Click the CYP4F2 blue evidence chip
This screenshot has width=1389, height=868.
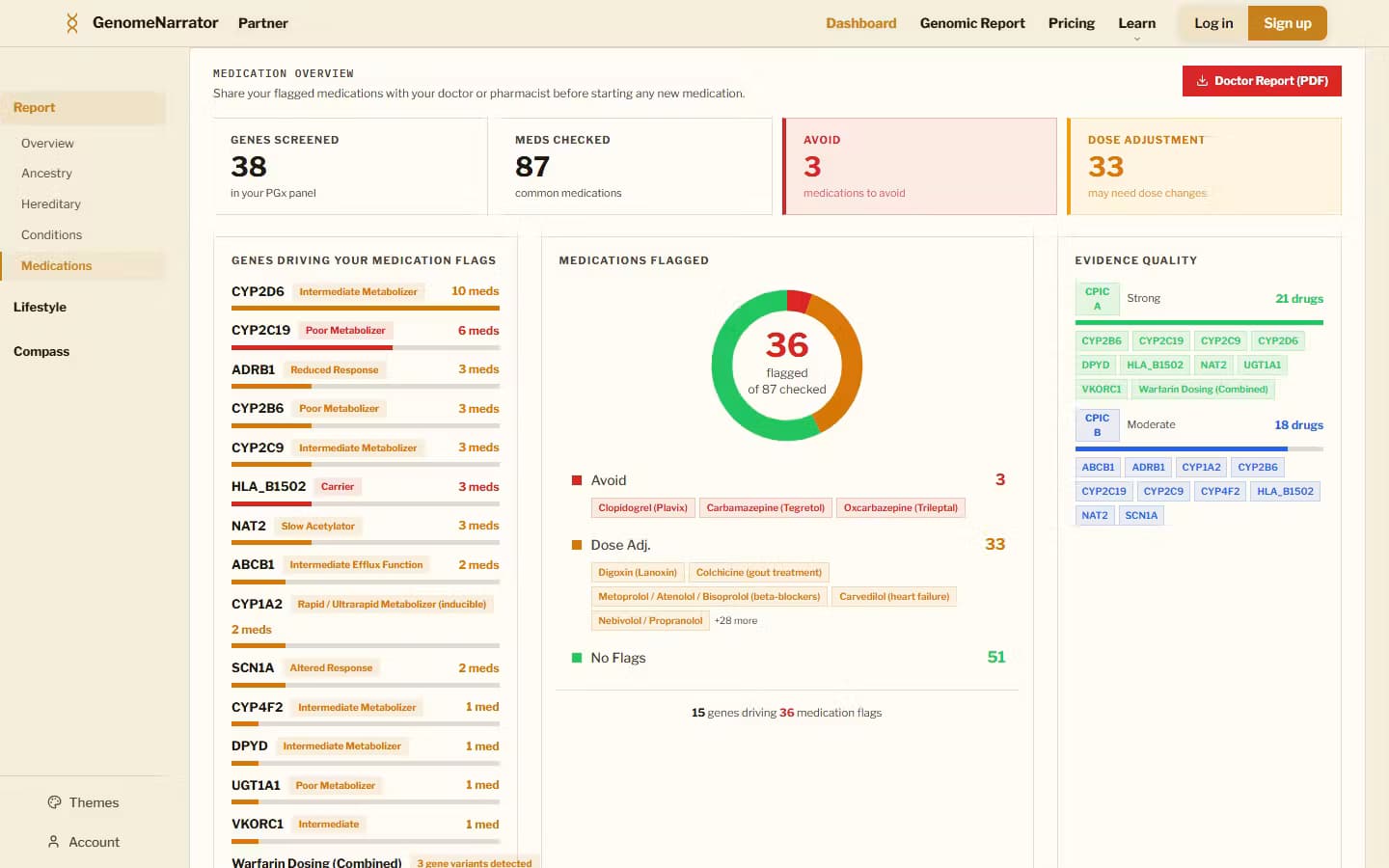point(1220,492)
